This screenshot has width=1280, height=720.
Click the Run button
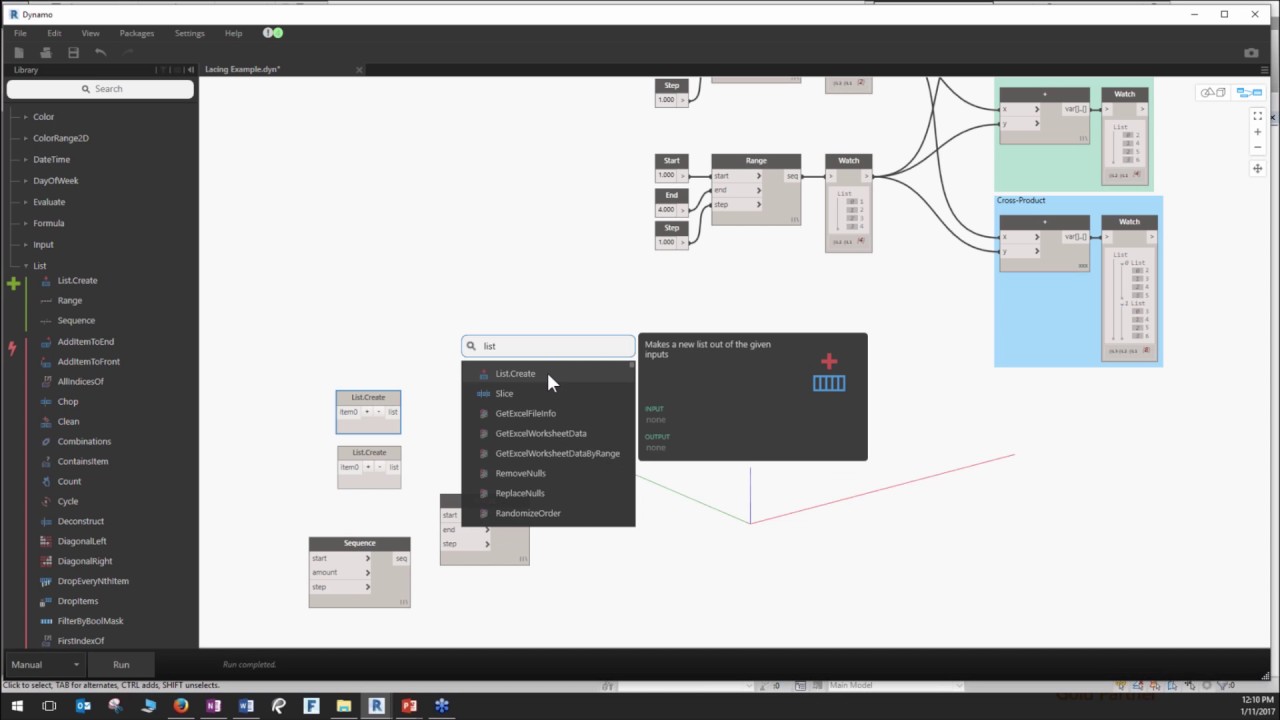point(121,664)
